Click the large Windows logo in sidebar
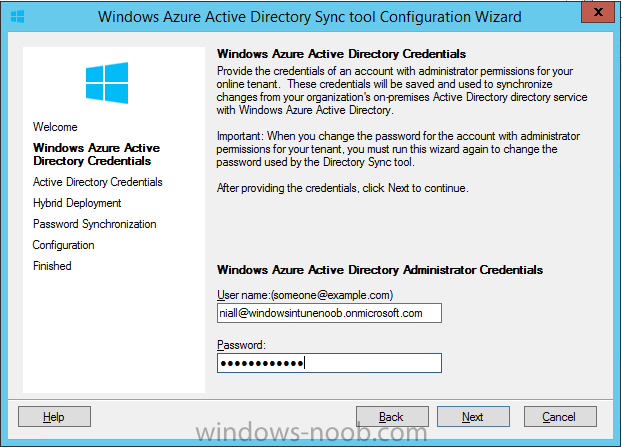622x447 pixels. [107, 83]
